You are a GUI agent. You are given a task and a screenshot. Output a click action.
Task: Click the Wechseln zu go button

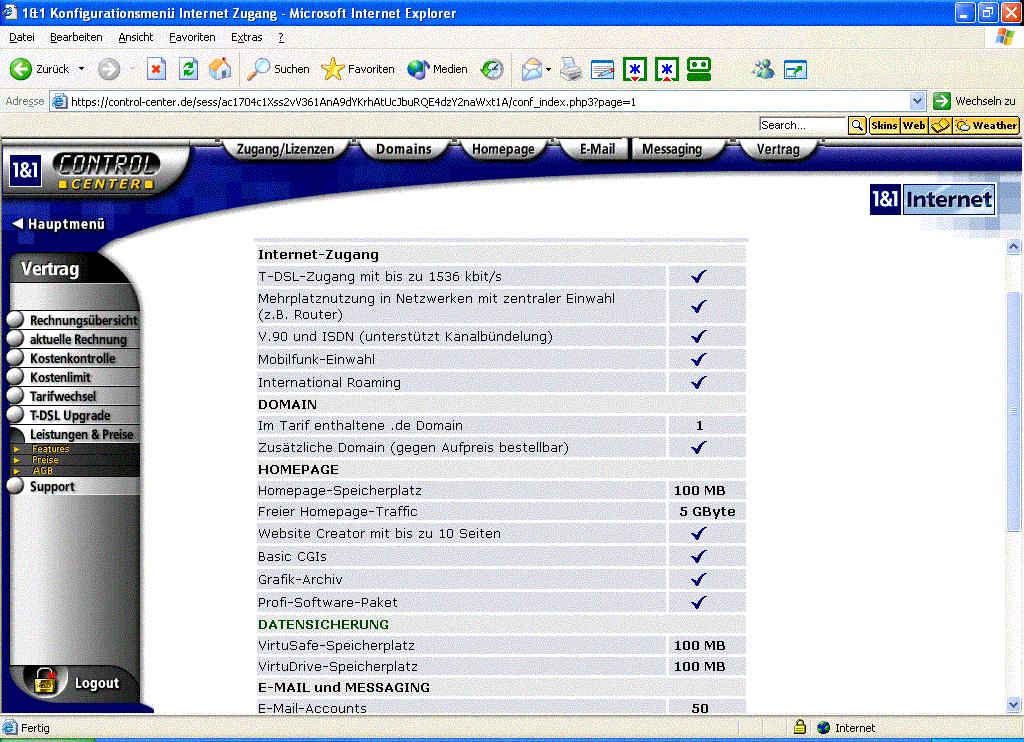coord(974,101)
